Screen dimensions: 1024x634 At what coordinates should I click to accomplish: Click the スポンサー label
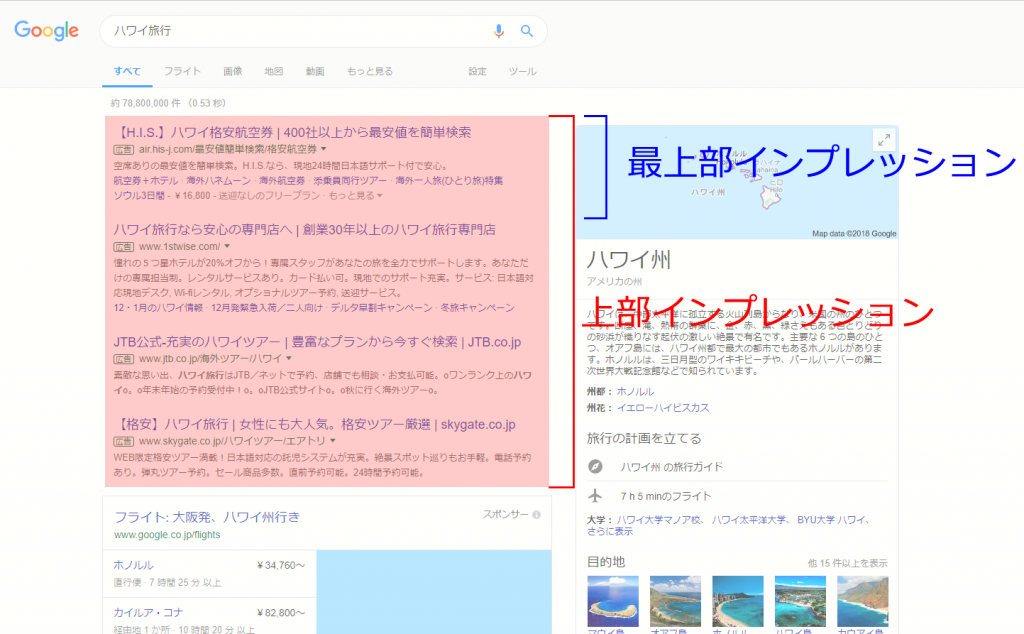[x=505, y=515]
